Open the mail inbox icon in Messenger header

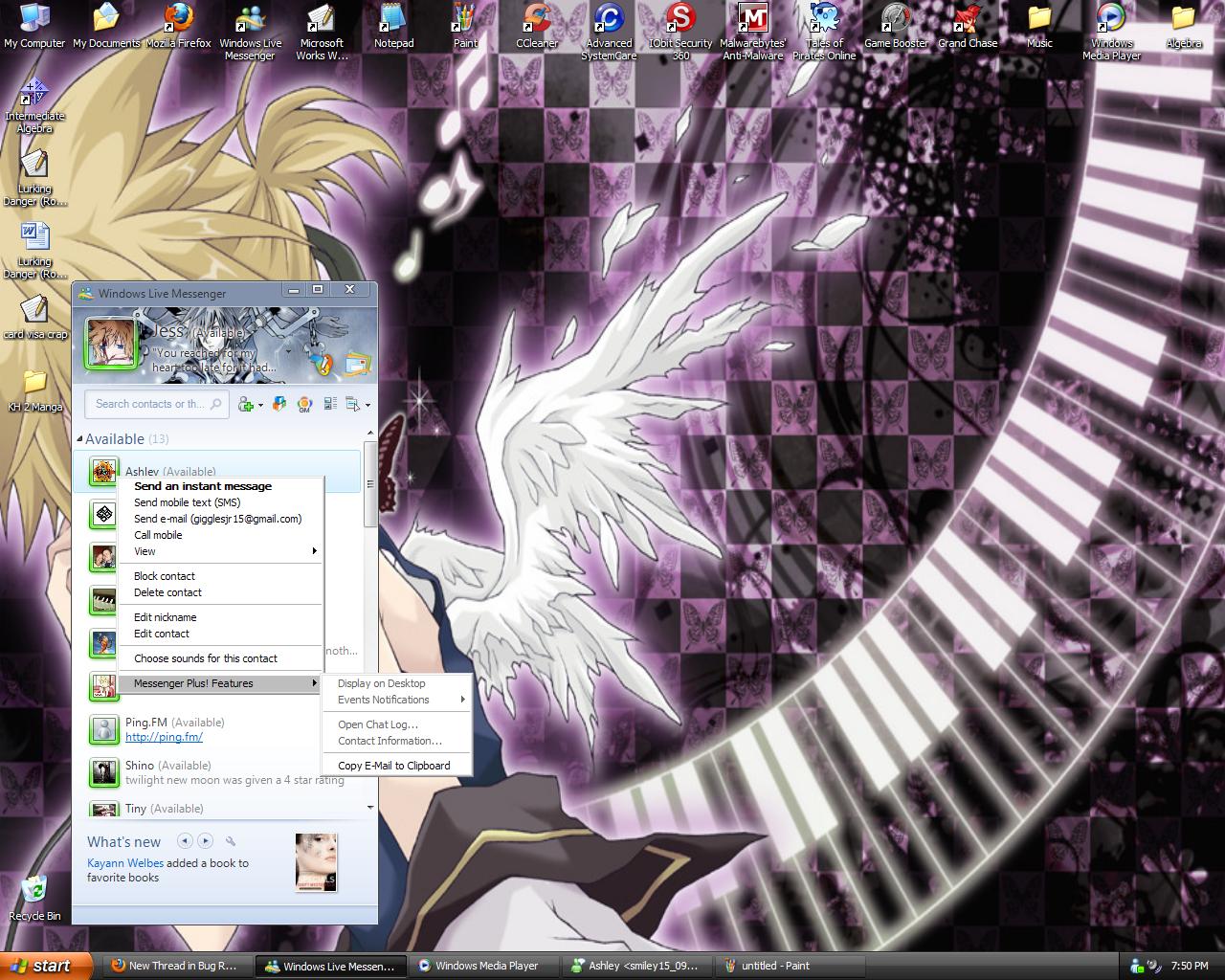[x=357, y=364]
